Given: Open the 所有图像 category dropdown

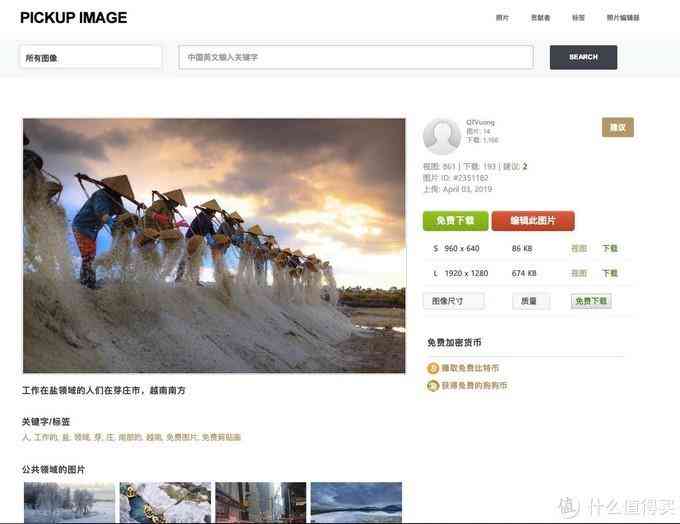Looking at the screenshot, I should point(90,57).
